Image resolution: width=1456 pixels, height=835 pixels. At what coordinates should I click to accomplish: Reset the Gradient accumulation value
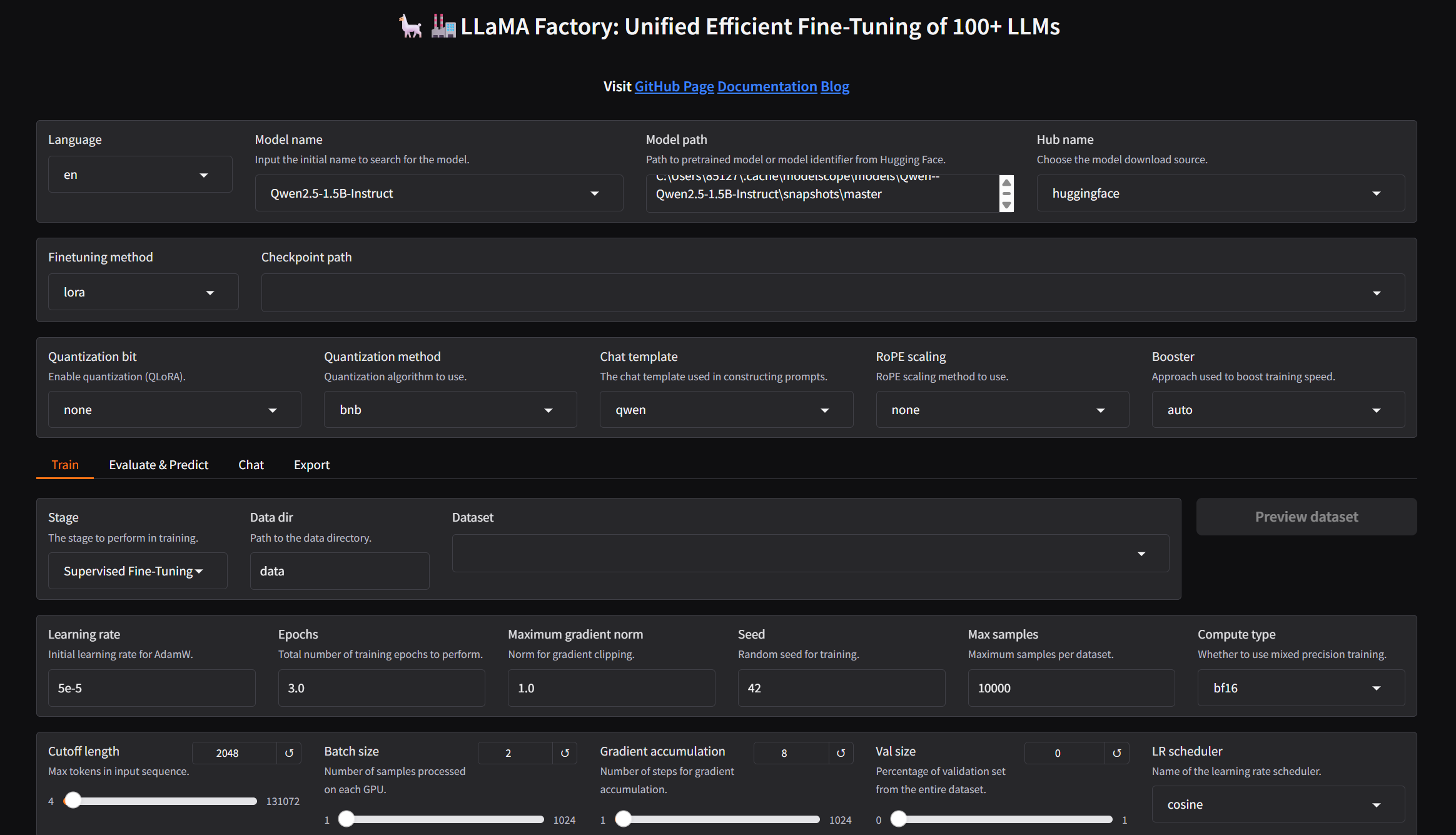(x=841, y=753)
